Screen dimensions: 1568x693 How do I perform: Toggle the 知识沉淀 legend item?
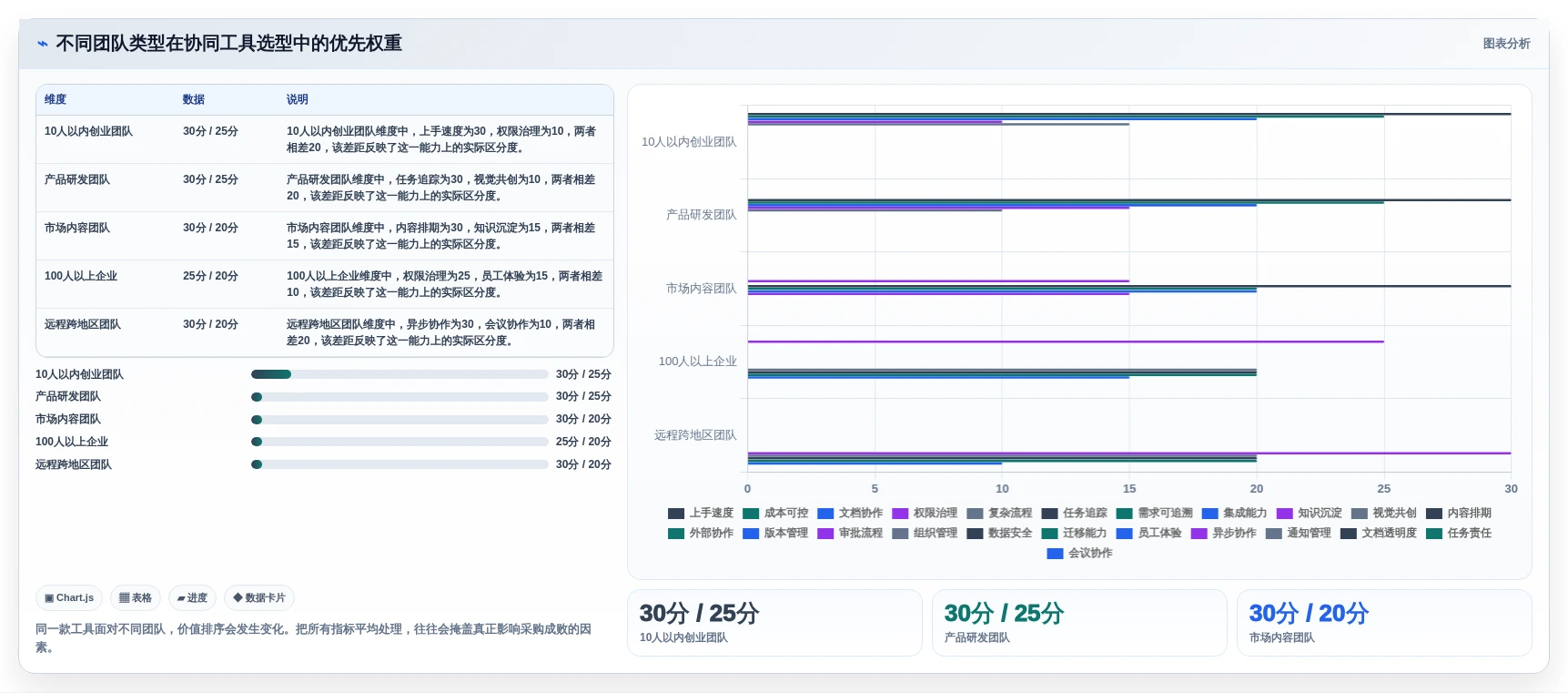pos(1309,514)
